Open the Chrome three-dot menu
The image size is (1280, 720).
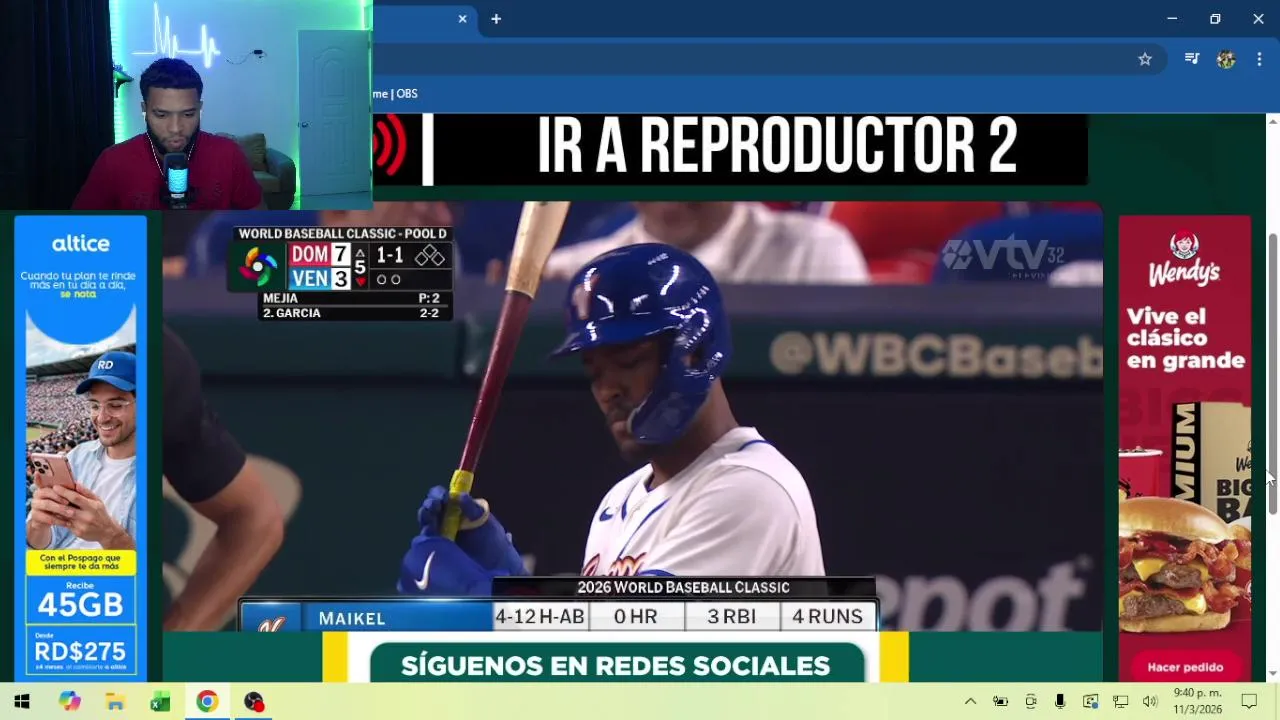(x=1259, y=59)
